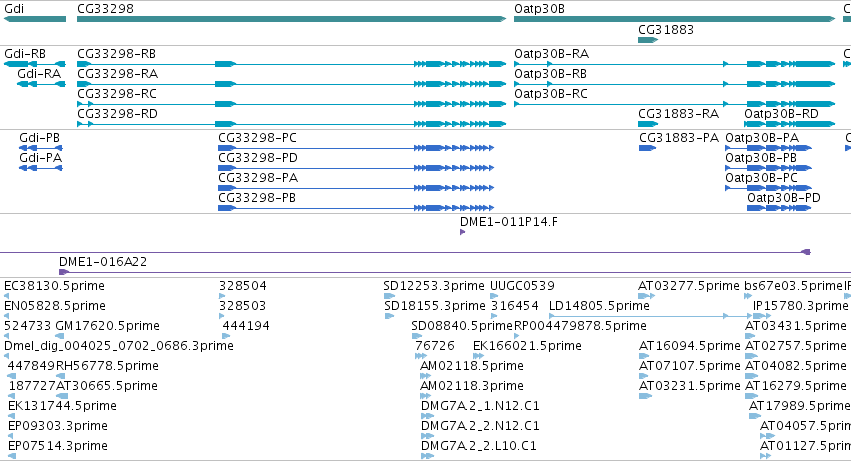This screenshot has height=461, width=851.
Task: Click the AT16094.5prime EST glyph
Action: [644, 356]
